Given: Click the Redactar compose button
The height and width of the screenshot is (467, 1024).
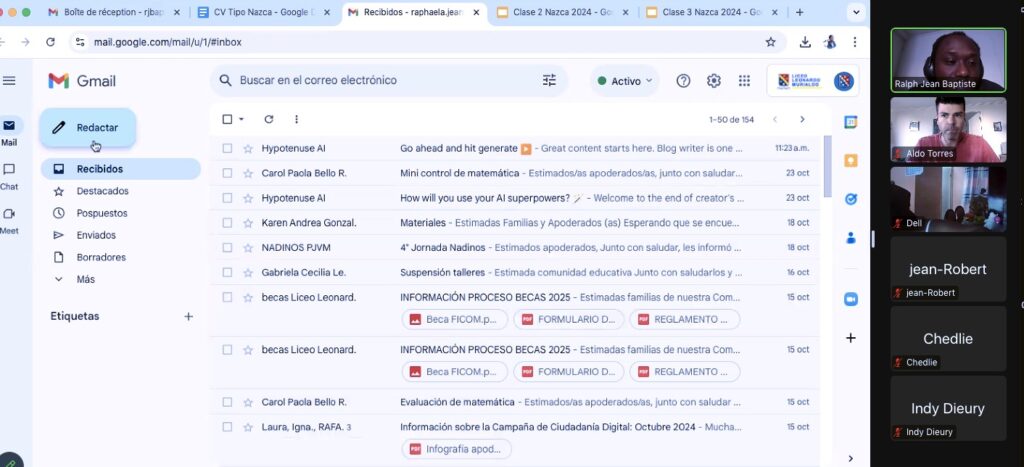Looking at the screenshot, I should pos(87,127).
